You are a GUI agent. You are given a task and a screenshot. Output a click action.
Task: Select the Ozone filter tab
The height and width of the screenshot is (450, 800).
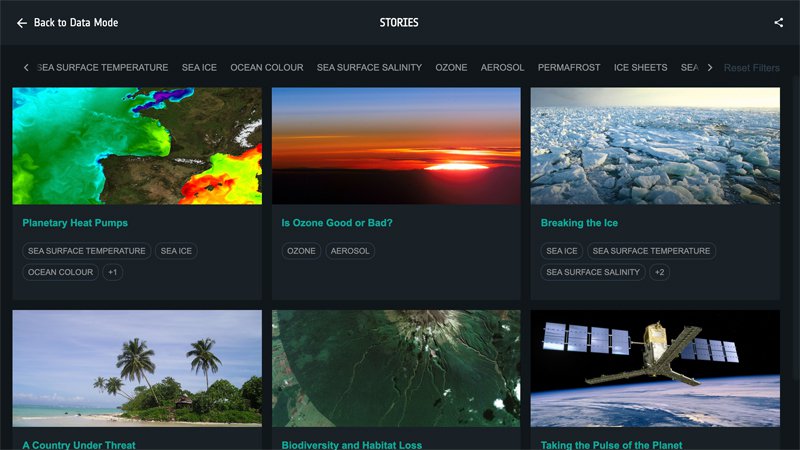coord(451,67)
